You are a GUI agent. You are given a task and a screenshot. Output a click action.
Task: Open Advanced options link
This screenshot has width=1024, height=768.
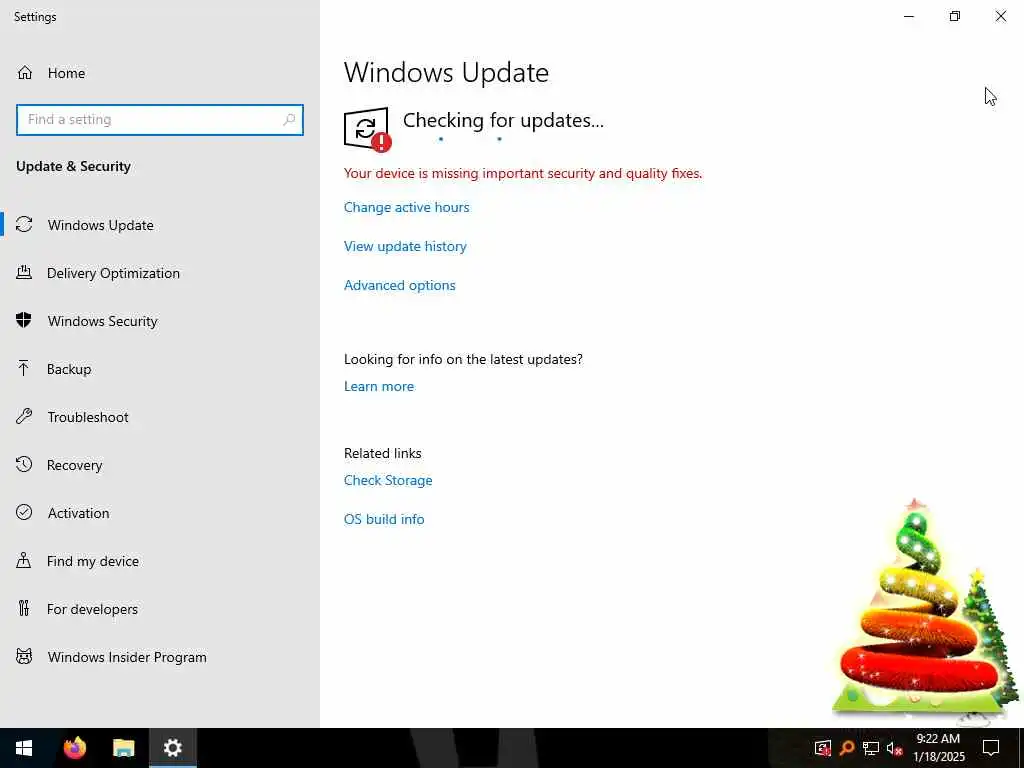[400, 285]
